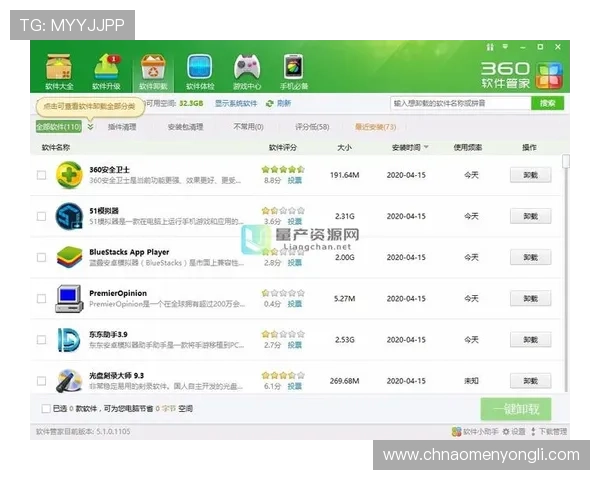Click 卸载 button for PremierOpinion

tap(530, 299)
